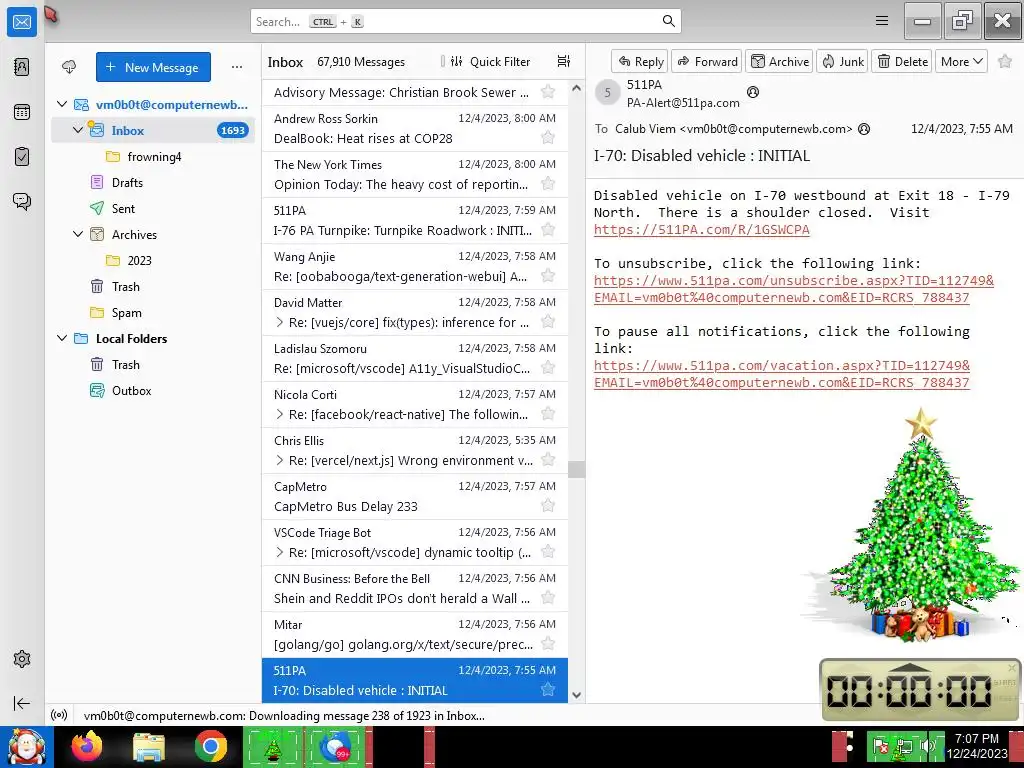1024x768 pixels.
Task: Click the taskbar clock showing 7:07 PM
Action: pos(976,746)
